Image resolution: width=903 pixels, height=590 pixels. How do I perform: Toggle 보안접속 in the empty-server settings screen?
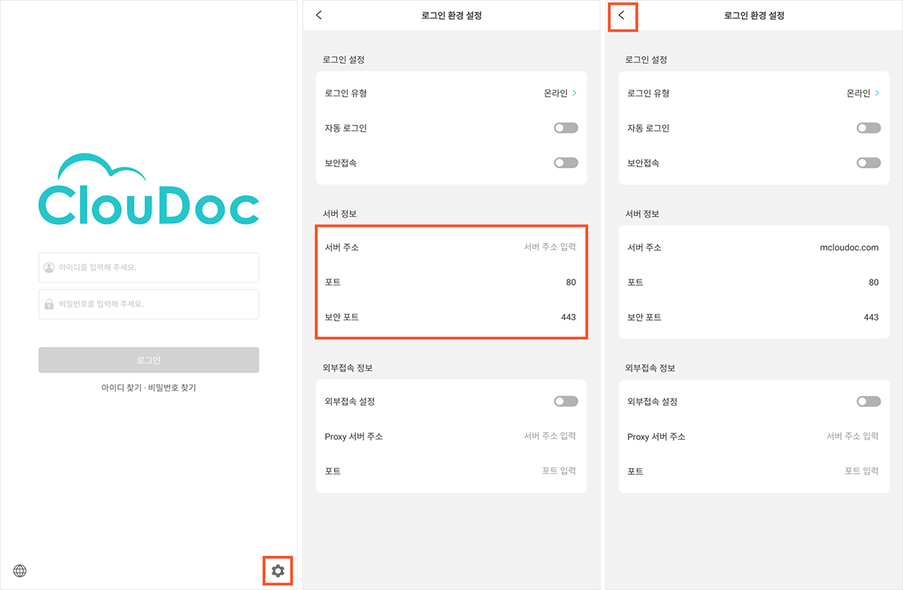click(566, 163)
